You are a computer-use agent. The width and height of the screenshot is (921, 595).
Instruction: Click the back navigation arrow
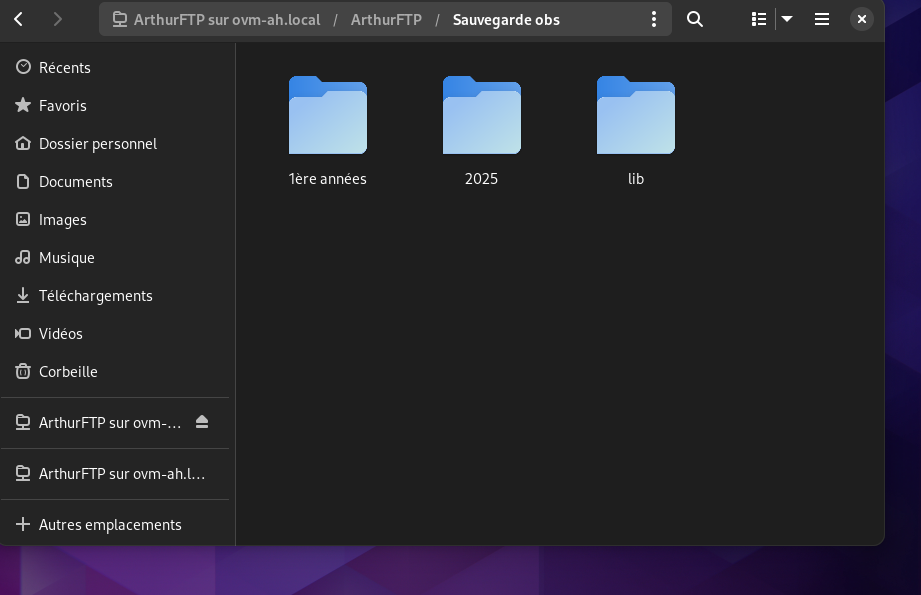19,19
